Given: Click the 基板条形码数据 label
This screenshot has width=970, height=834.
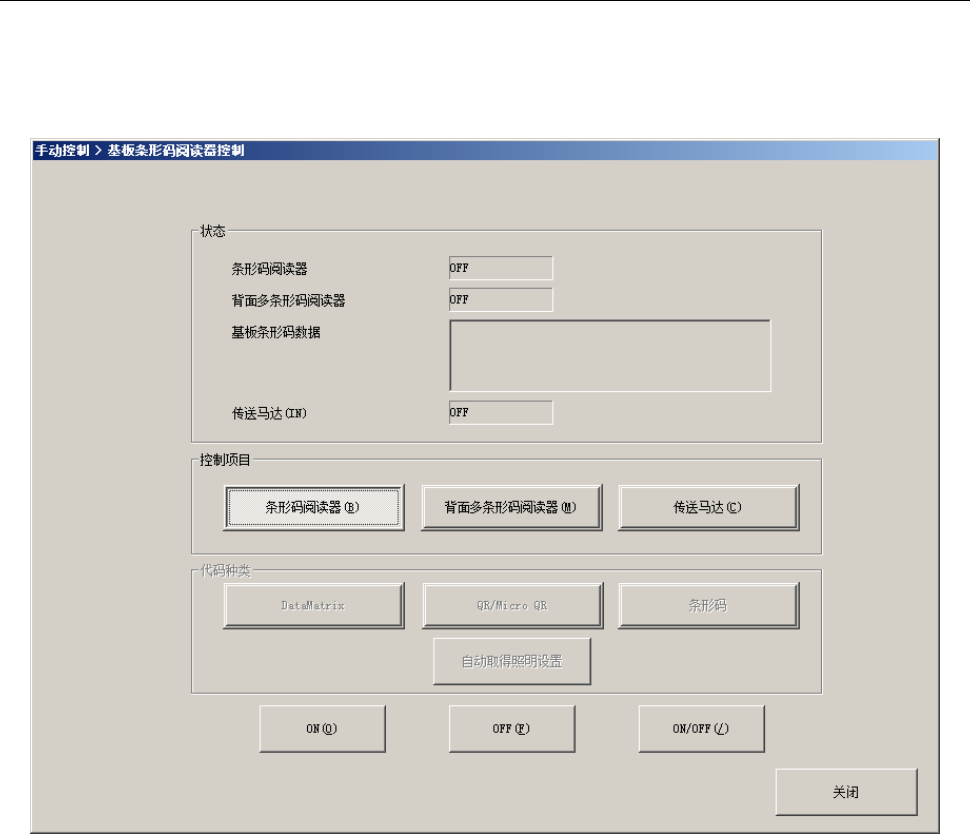Looking at the screenshot, I should [x=276, y=332].
